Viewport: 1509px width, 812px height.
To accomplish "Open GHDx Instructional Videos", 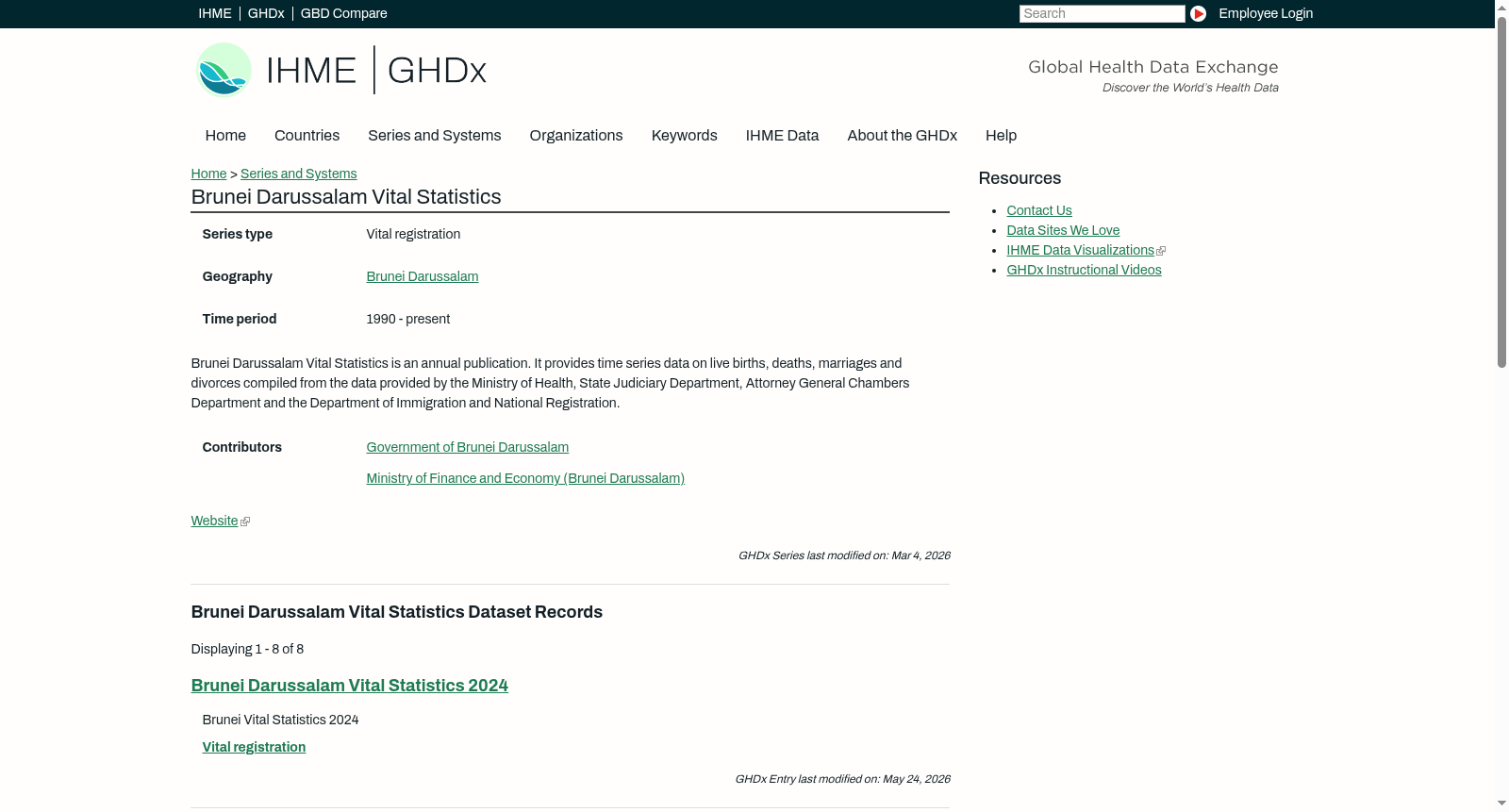I will [x=1084, y=270].
